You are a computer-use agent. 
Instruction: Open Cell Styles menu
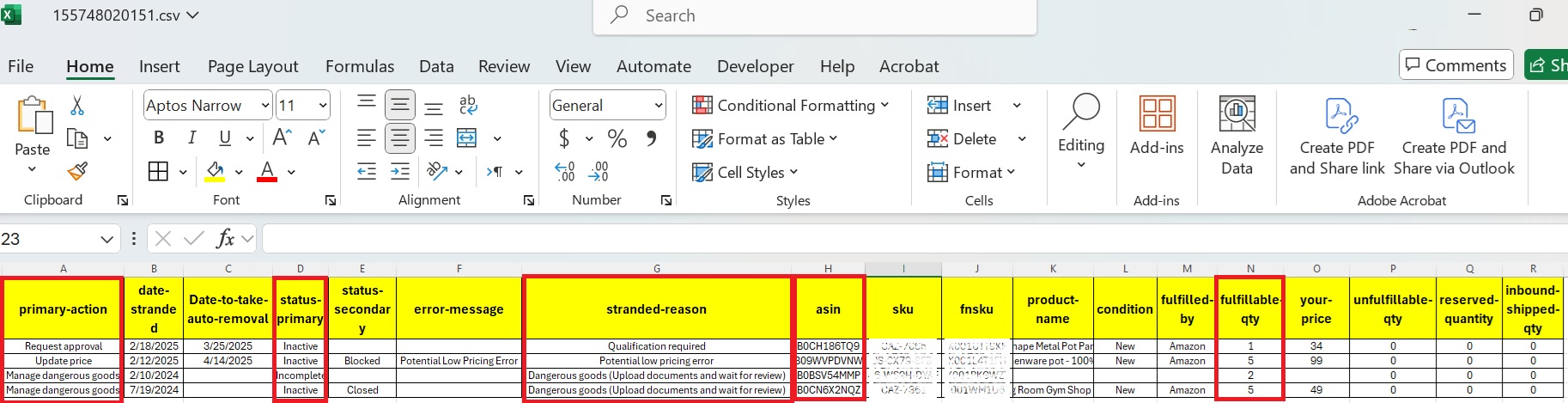tap(744, 172)
